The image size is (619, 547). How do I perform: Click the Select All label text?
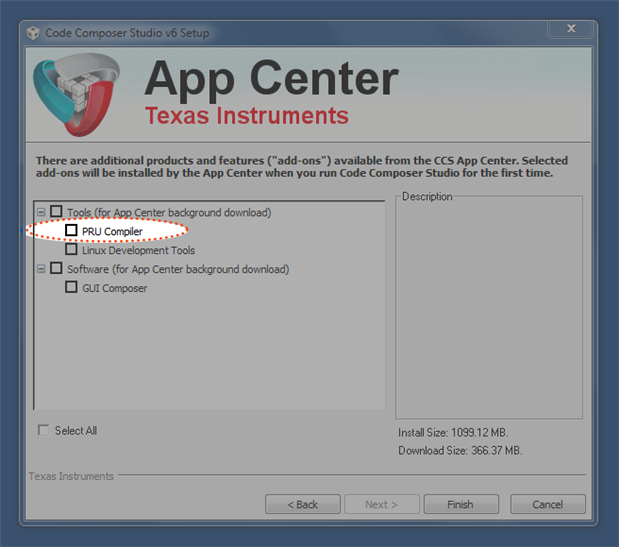(76, 431)
